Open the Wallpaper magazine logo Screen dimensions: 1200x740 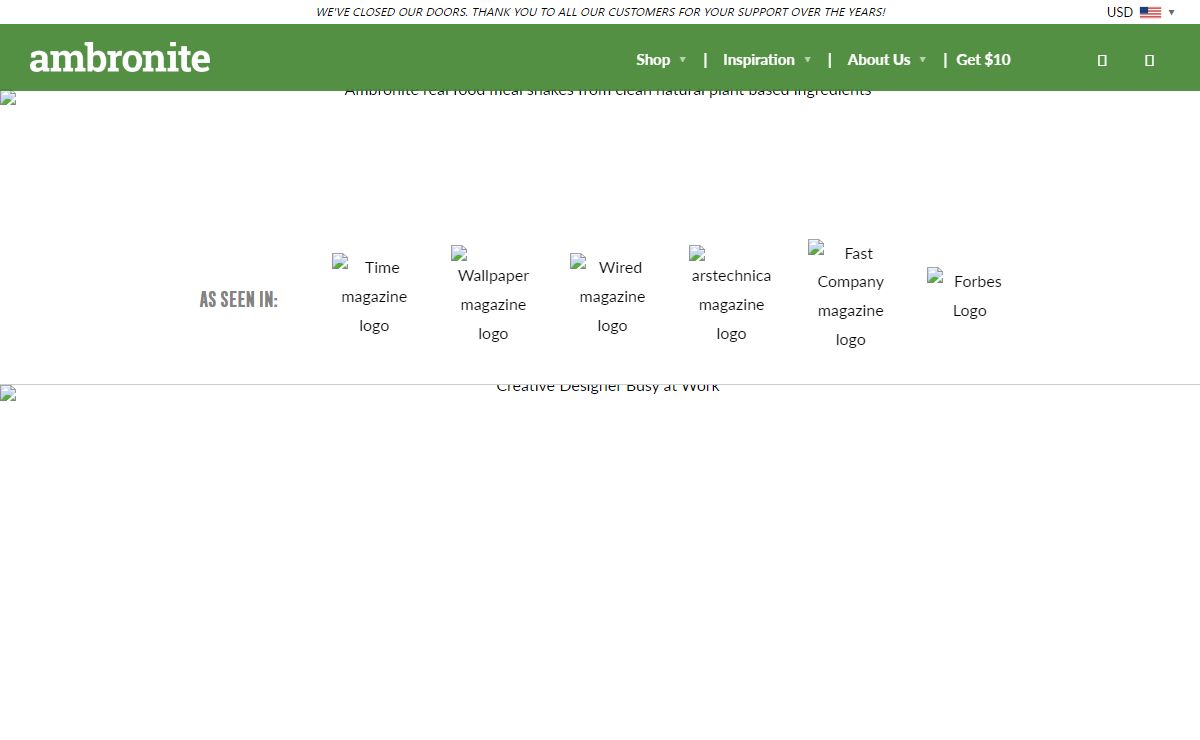coord(493,296)
